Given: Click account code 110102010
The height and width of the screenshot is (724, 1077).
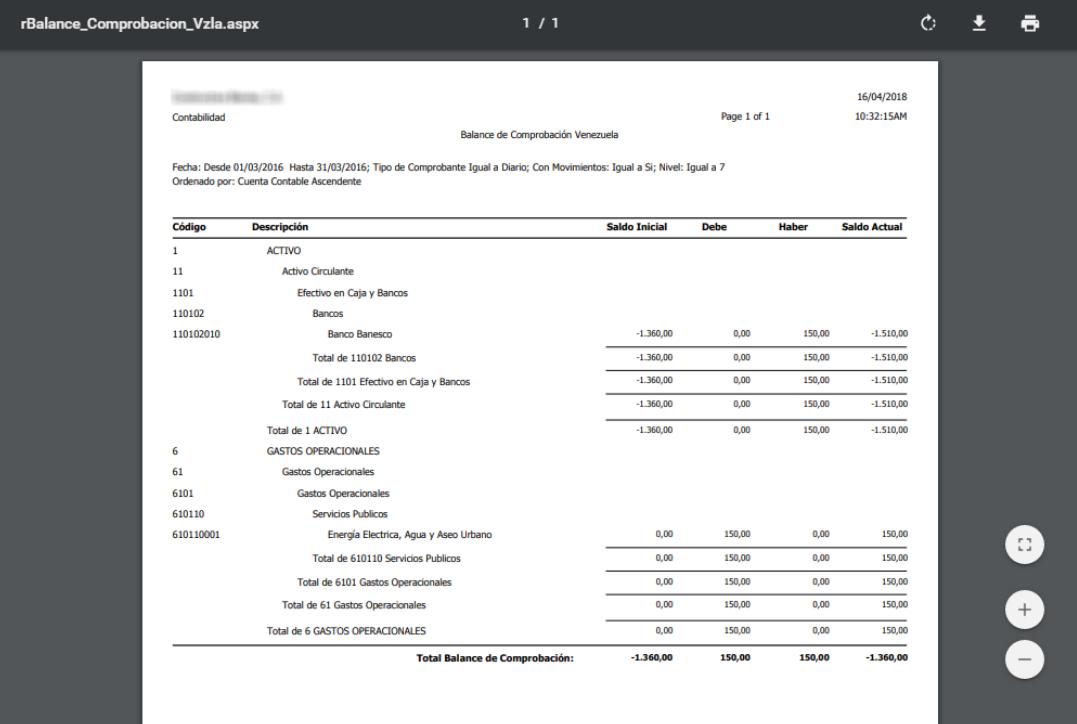Looking at the screenshot, I should 196,334.
